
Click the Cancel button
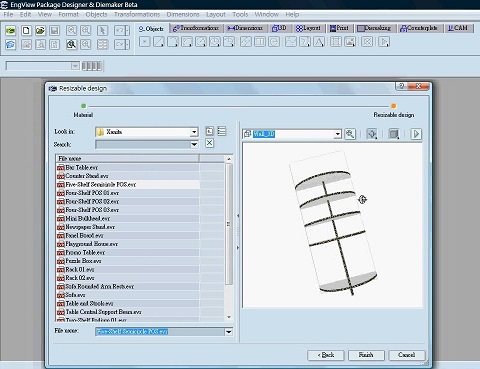click(407, 355)
